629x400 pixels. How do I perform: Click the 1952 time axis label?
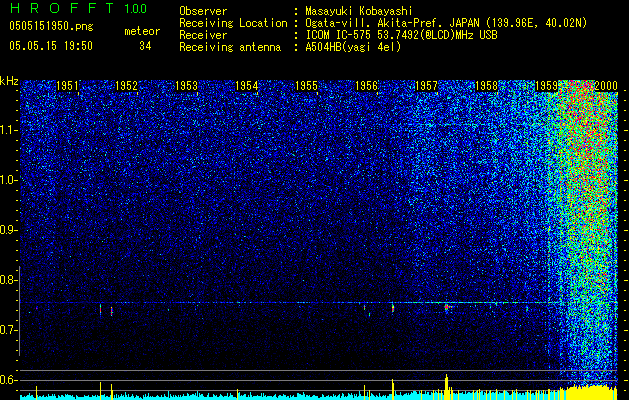126,86
